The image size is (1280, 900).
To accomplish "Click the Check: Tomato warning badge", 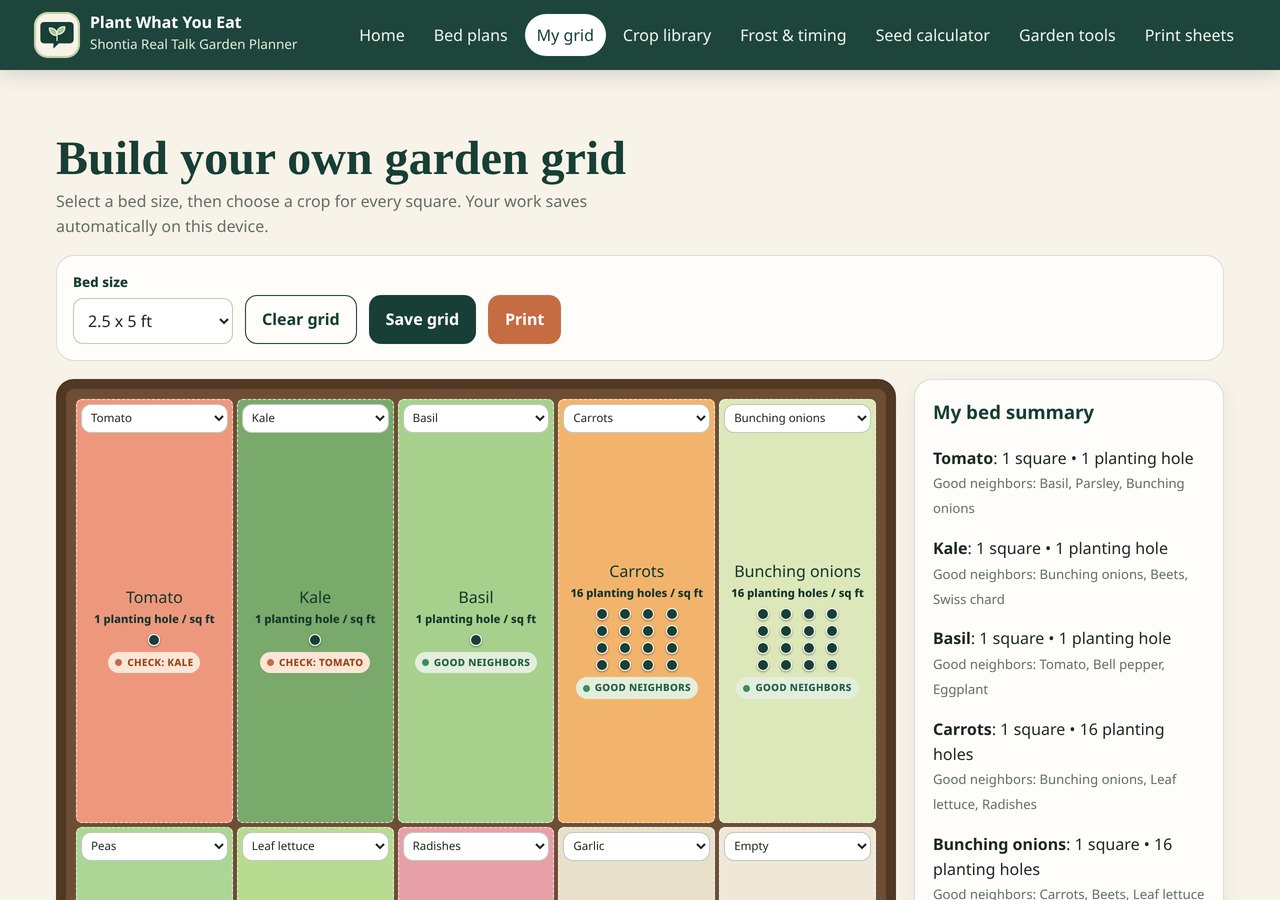I will click(315, 662).
